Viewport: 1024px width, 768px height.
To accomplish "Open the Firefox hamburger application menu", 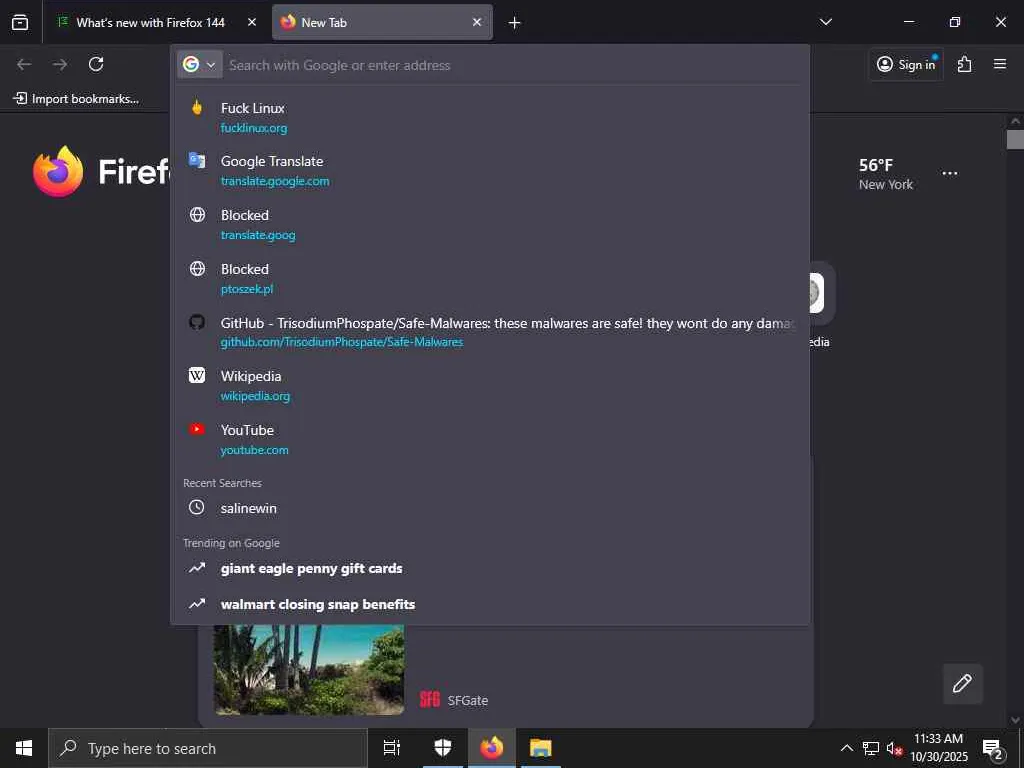I will [1000, 64].
